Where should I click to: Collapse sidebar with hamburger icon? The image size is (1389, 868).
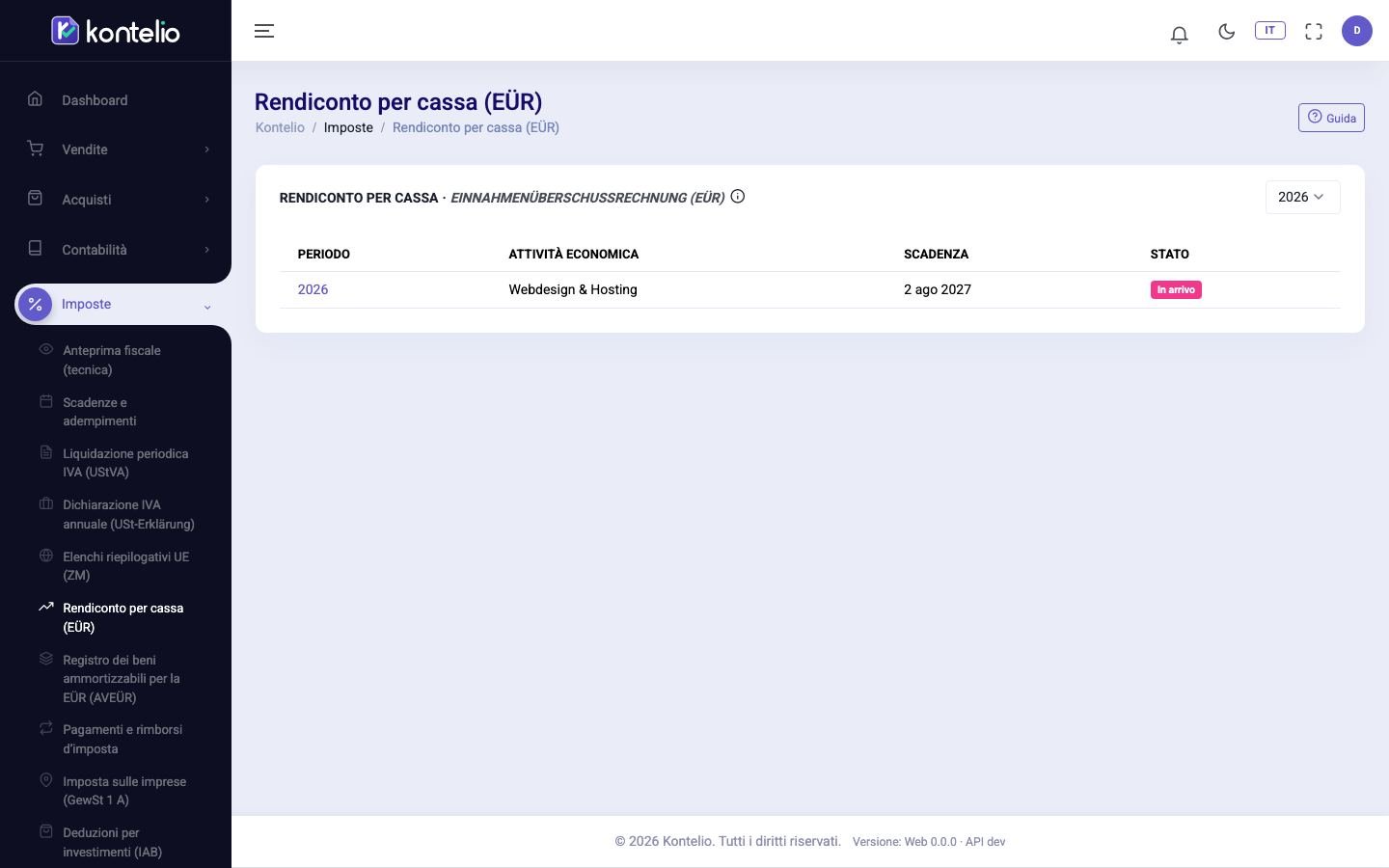264,31
